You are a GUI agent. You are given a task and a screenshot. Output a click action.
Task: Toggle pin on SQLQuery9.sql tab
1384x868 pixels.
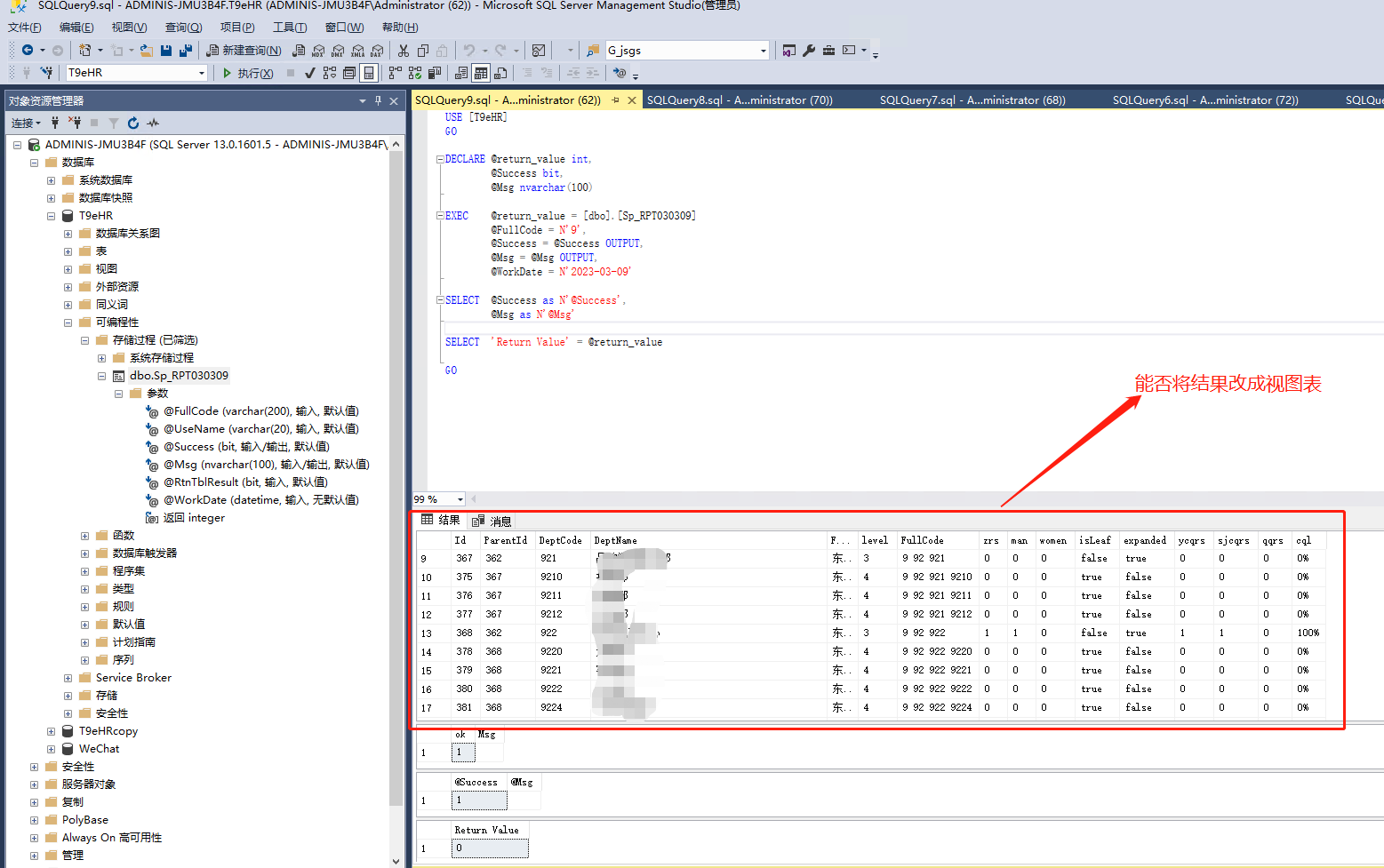click(x=615, y=100)
